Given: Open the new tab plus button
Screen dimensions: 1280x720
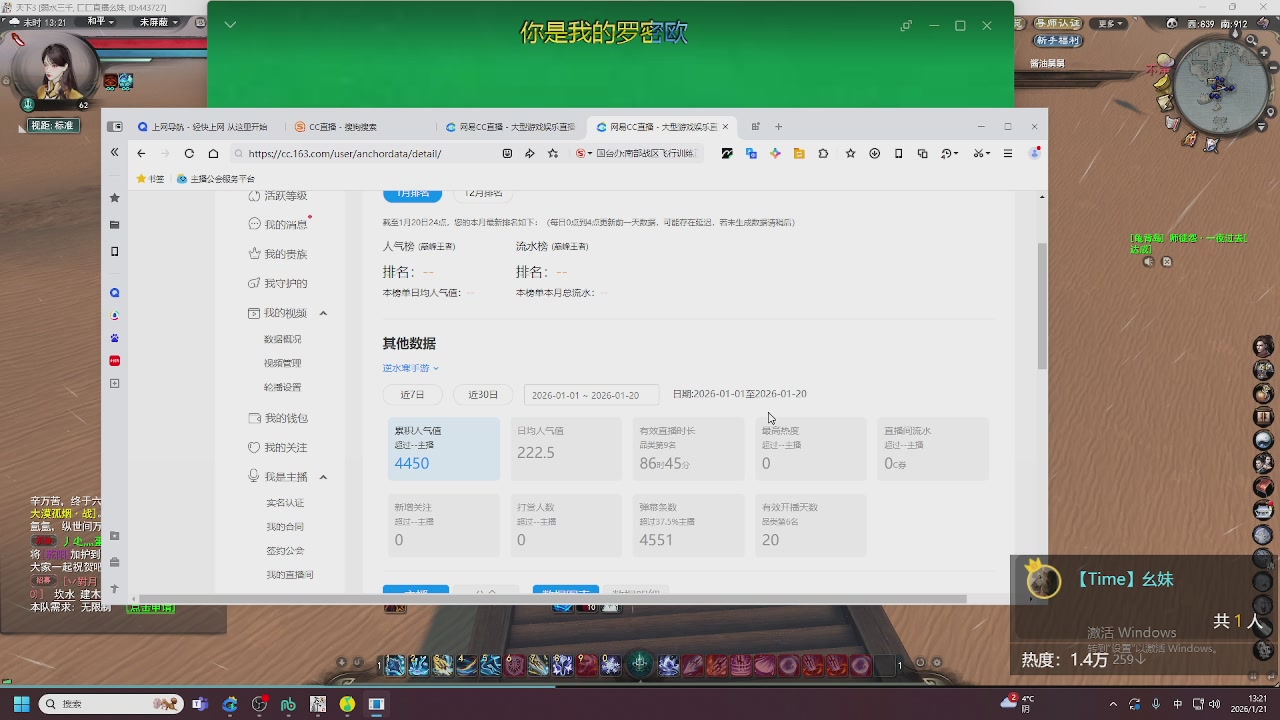Looking at the screenshot, I should (778, 127).
